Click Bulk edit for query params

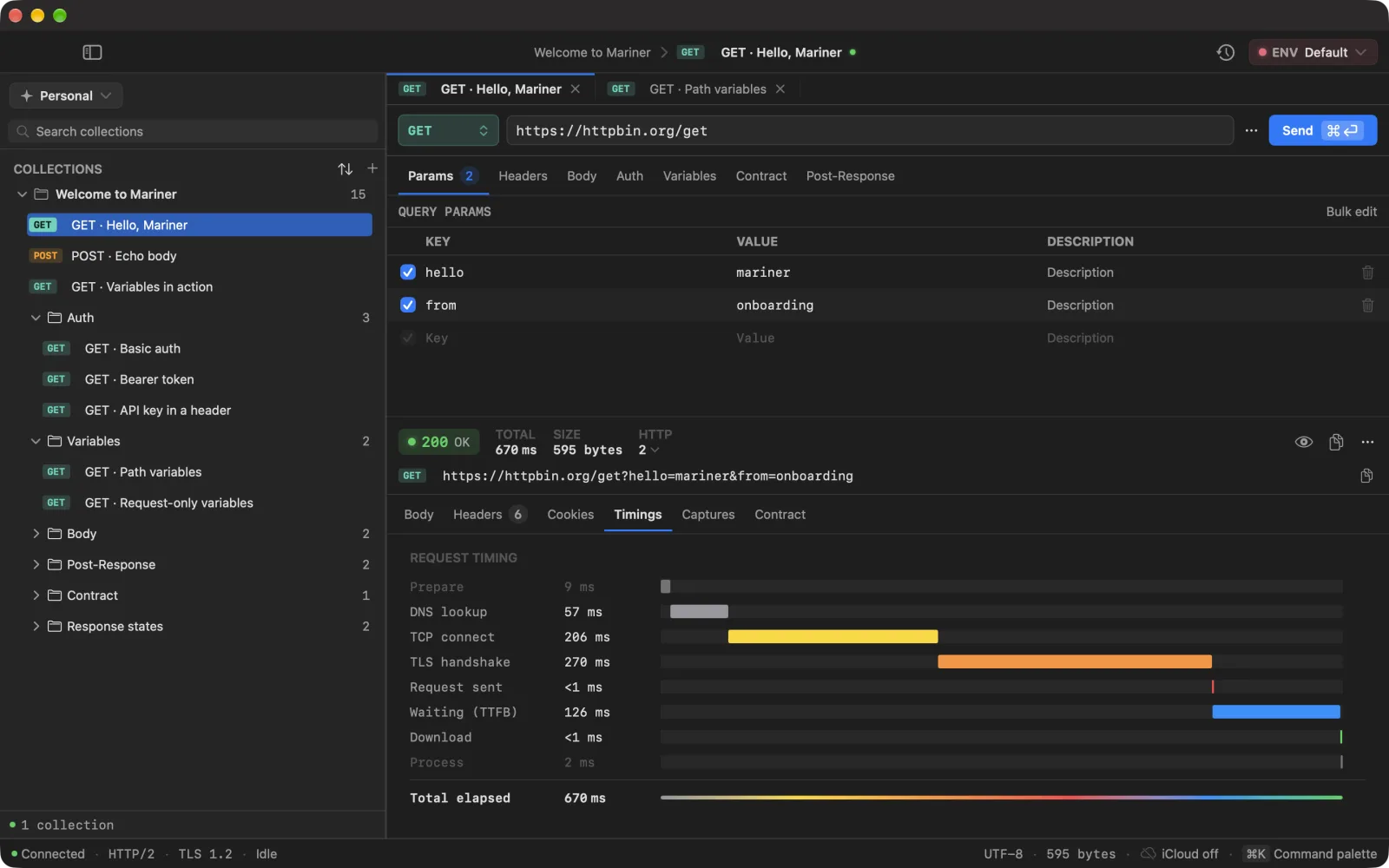tap(1351, 212)
